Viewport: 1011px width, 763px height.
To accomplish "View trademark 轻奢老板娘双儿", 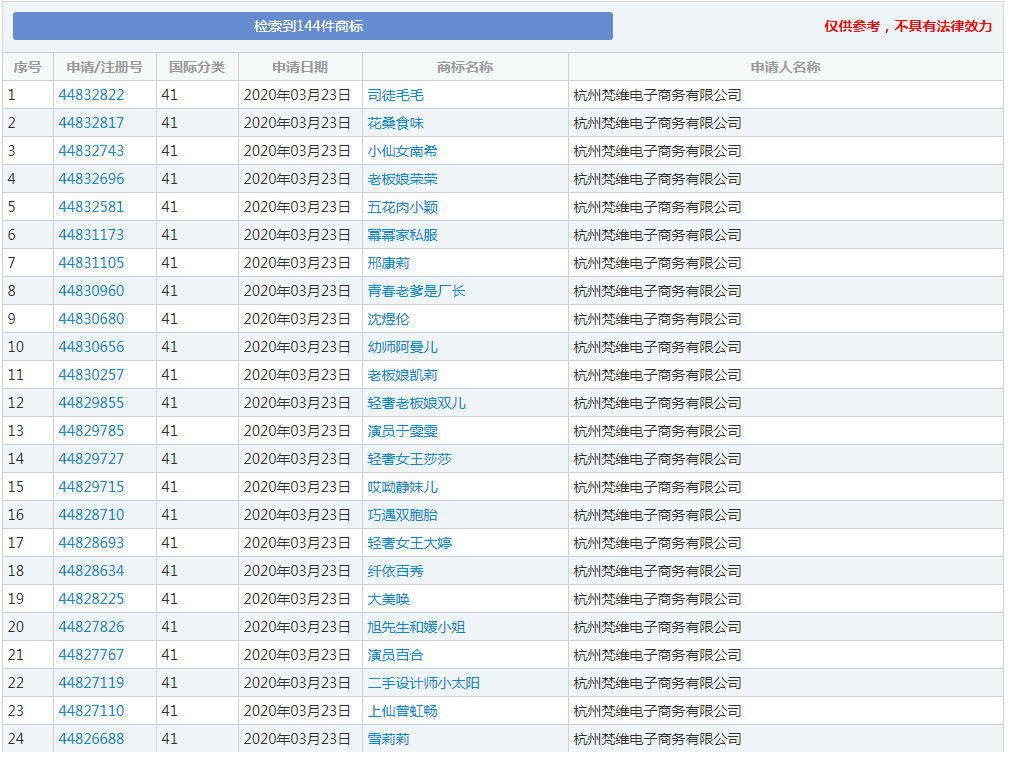I will pos(416,403).
